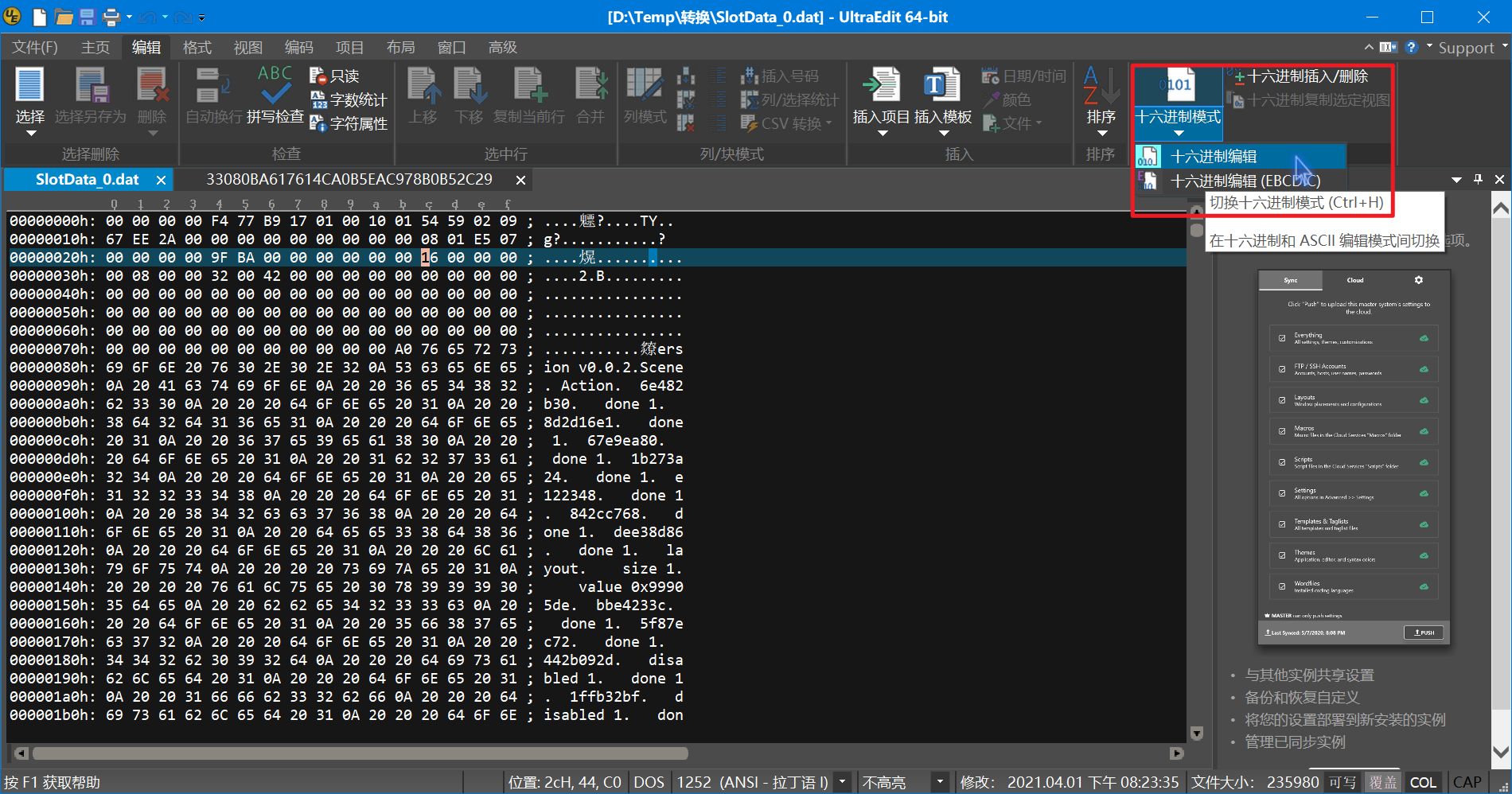Toggle the Macros sync checkbox
Viewport: 1512px width, 794px height.
click(x=1282, y=431)
